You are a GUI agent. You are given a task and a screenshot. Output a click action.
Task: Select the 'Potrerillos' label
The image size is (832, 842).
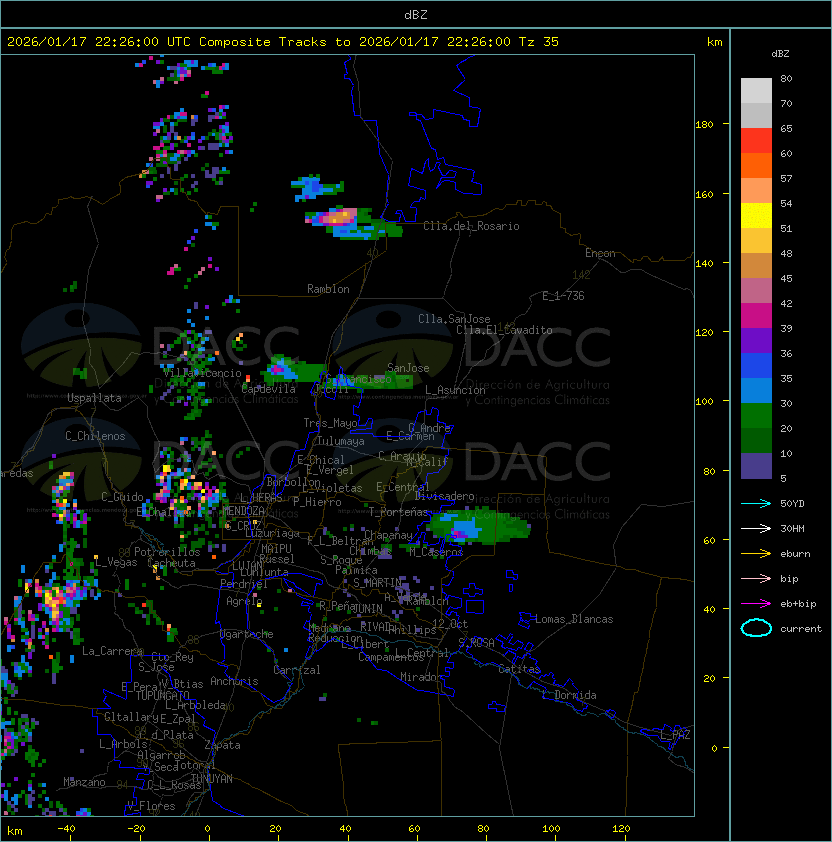click(x=167, y=552)
